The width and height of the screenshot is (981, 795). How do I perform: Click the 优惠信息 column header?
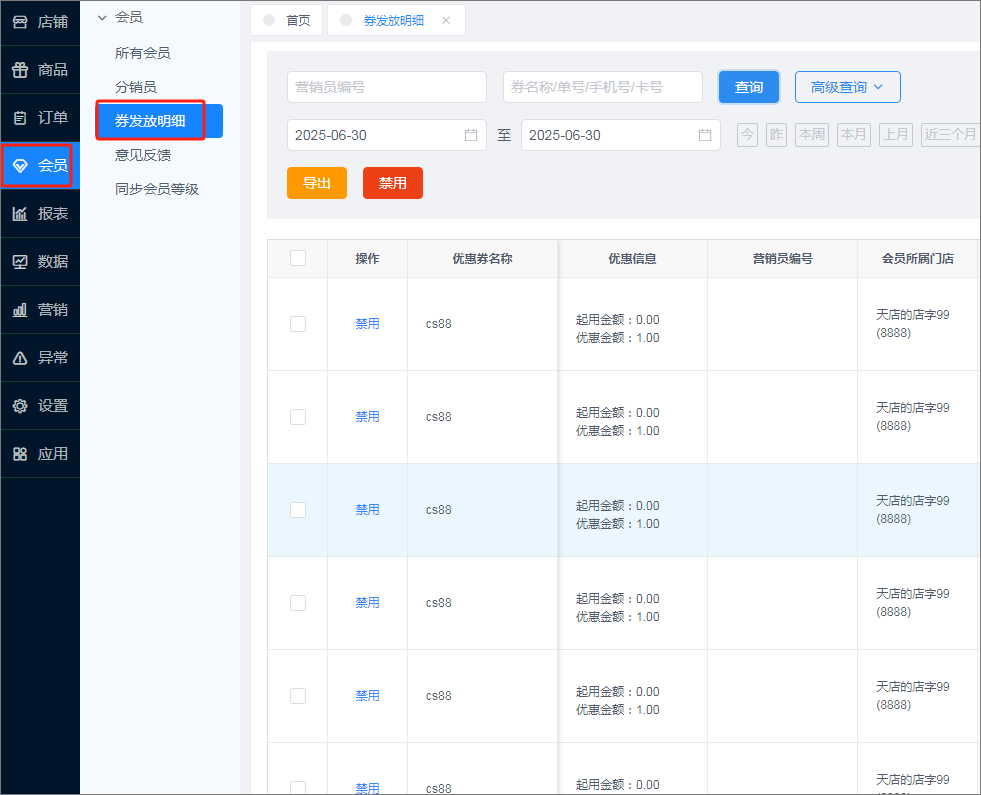click(x=633, y=258)
